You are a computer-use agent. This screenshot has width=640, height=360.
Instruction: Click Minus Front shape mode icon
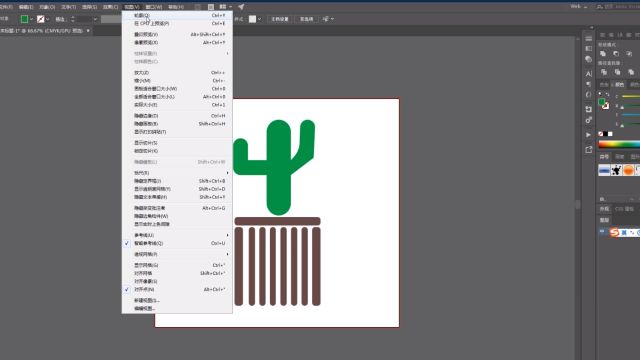click(616, 54)
